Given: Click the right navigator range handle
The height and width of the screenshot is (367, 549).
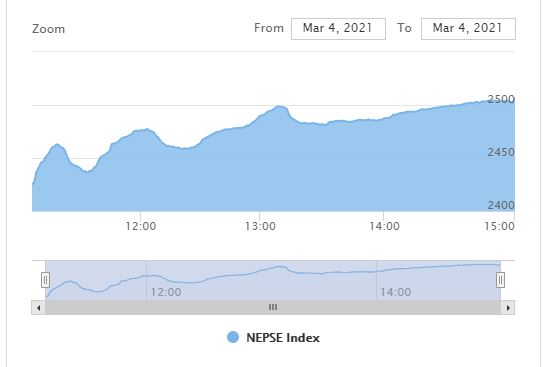Looking at the screenshot, I should click(x=500, y=280).
